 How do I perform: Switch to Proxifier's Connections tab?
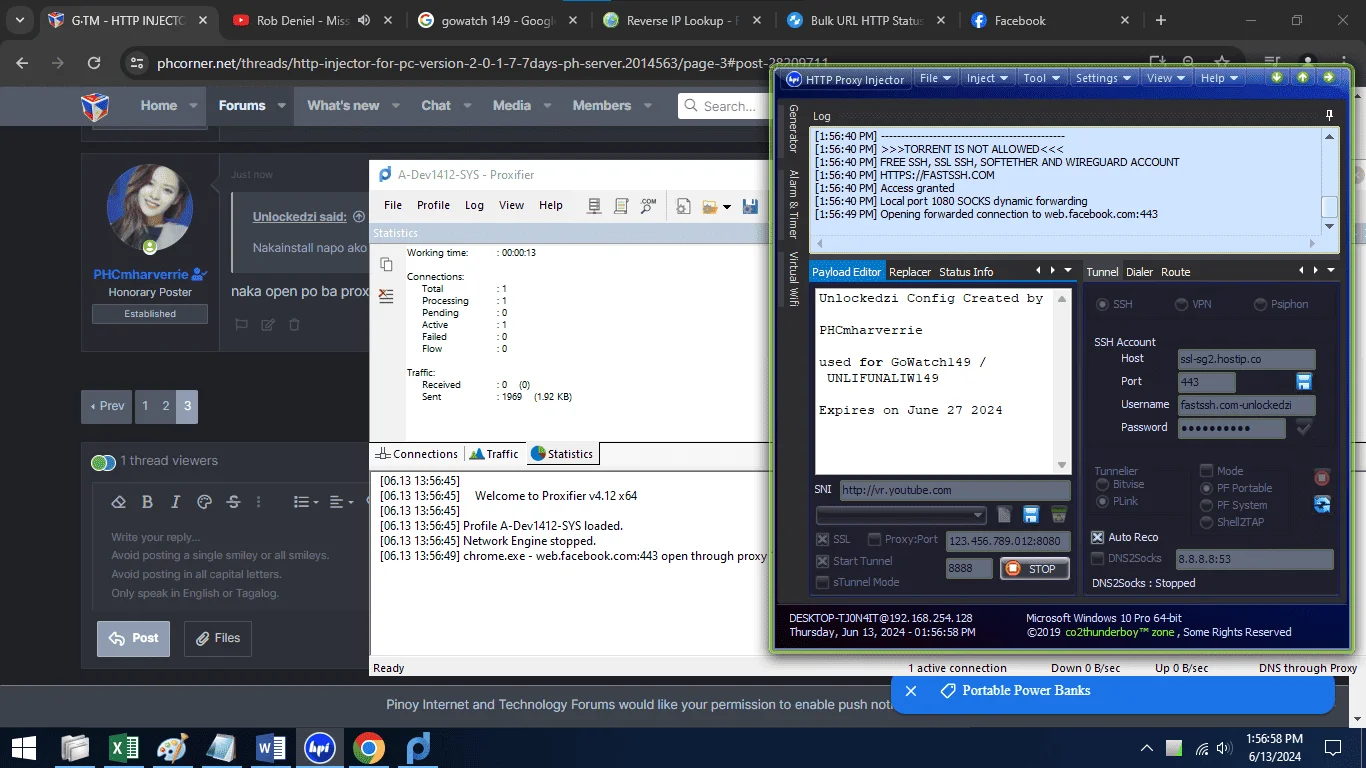tap(416, 454)
